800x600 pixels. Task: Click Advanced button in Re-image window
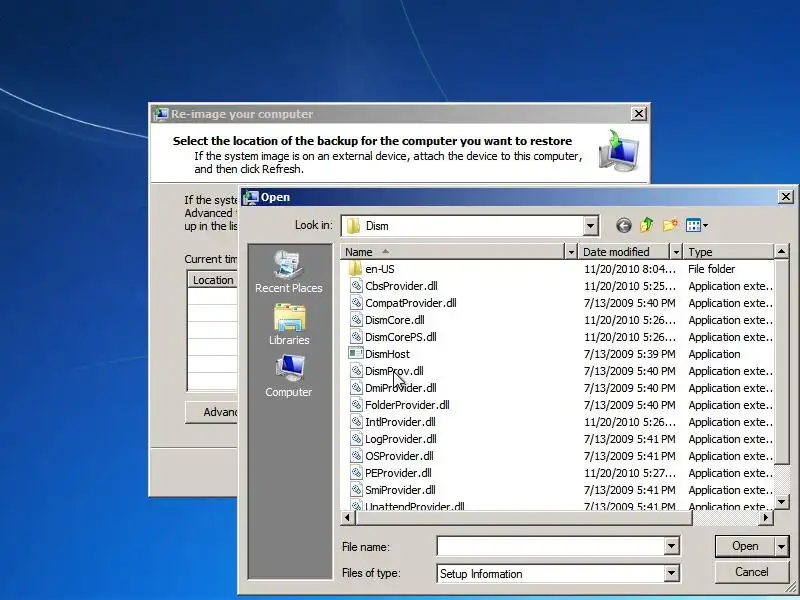click(x=211, y=412)
